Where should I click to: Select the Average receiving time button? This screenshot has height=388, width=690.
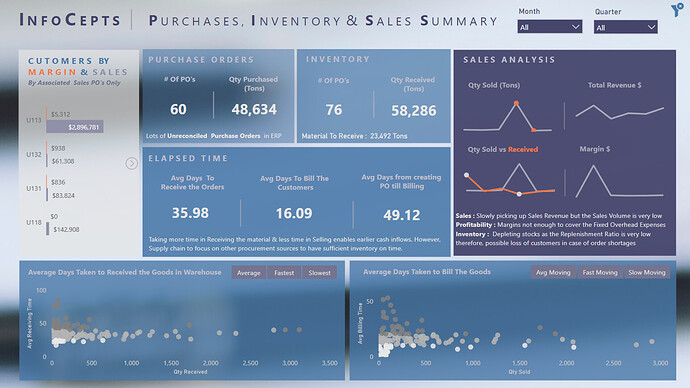coord(249,273)
